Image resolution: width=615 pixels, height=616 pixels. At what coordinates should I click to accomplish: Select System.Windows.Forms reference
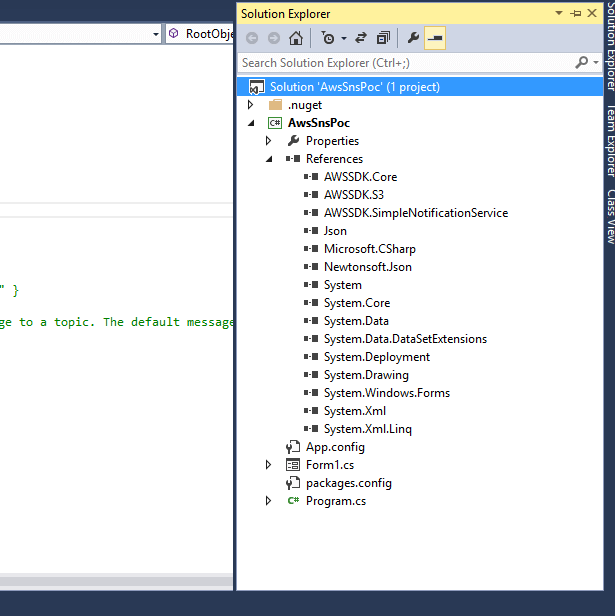point(387,393)
